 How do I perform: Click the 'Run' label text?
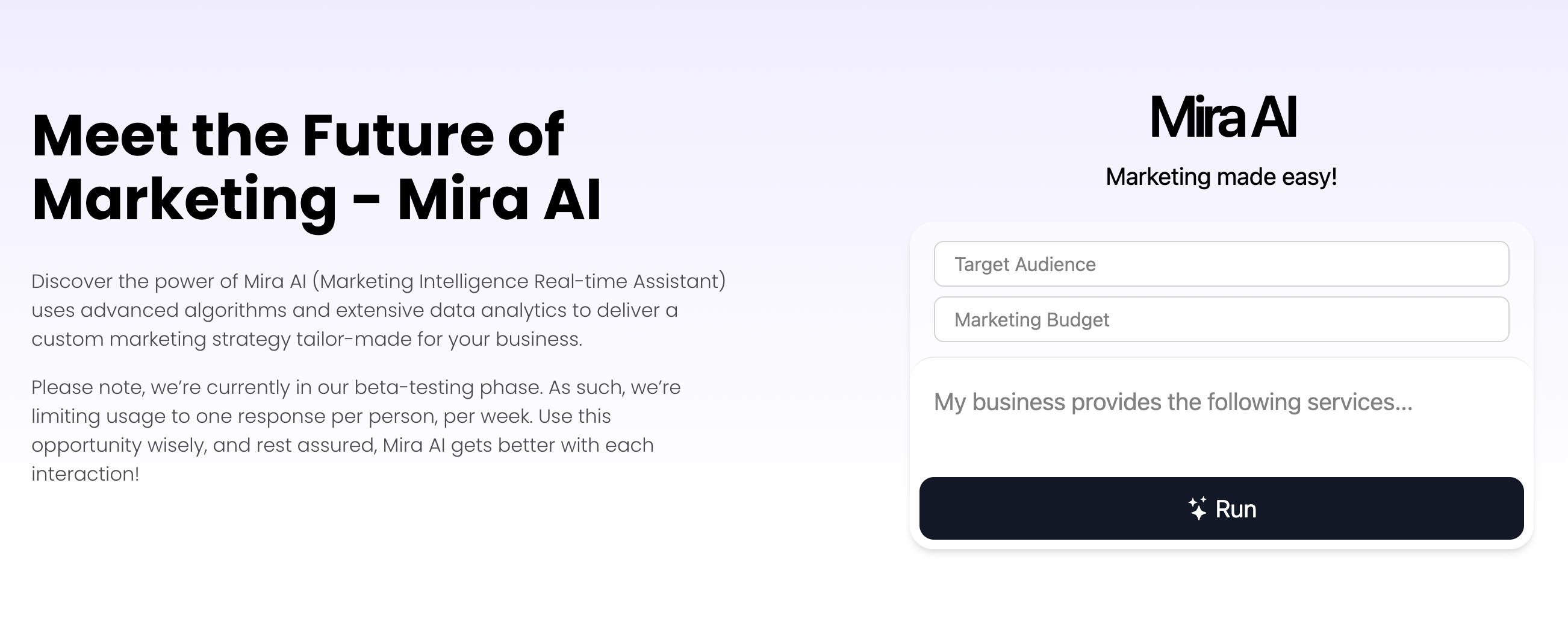pyautogui.click(x=1236, y=509)
